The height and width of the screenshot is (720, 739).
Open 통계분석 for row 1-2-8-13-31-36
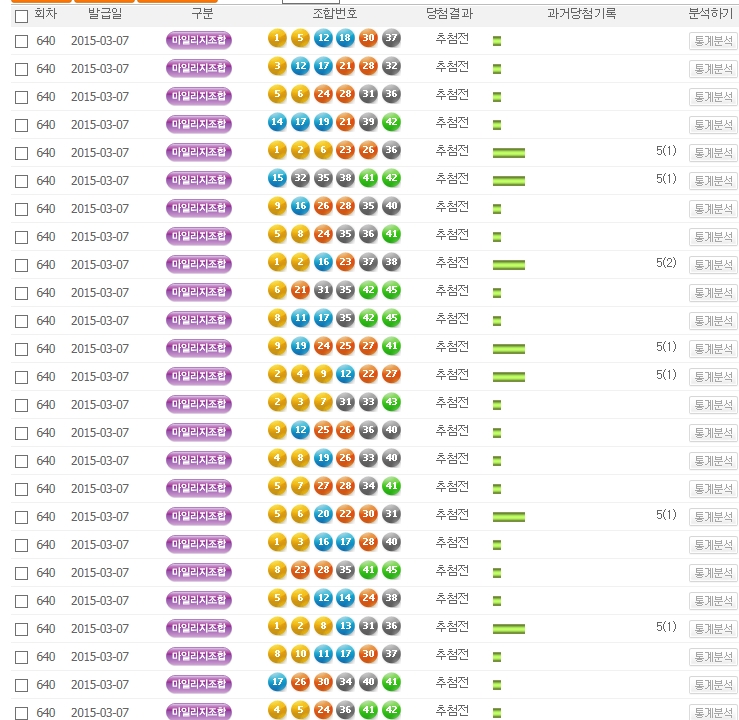coord(712,629)
